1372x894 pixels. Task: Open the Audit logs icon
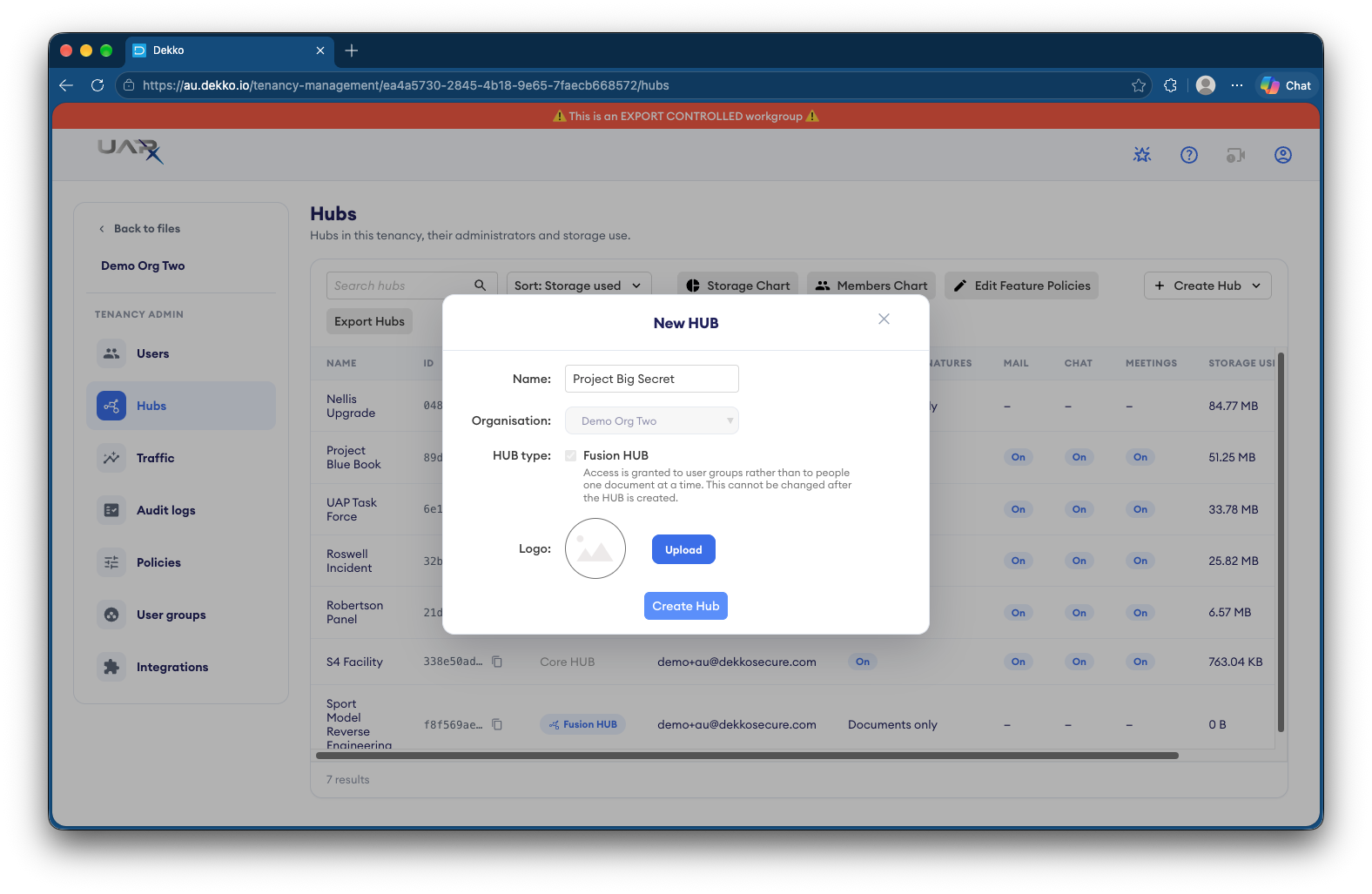point(111,510)
